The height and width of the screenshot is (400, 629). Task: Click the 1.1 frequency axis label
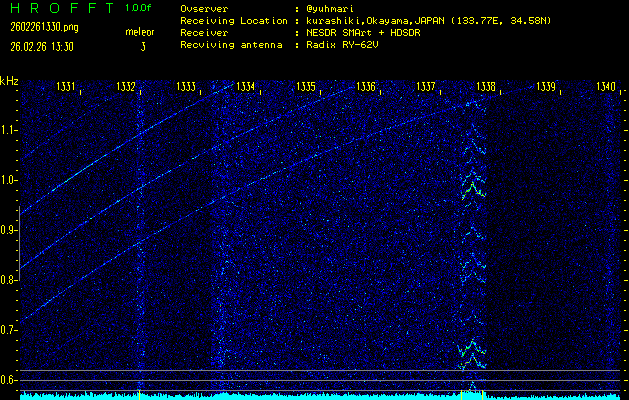tap(9, 130)
